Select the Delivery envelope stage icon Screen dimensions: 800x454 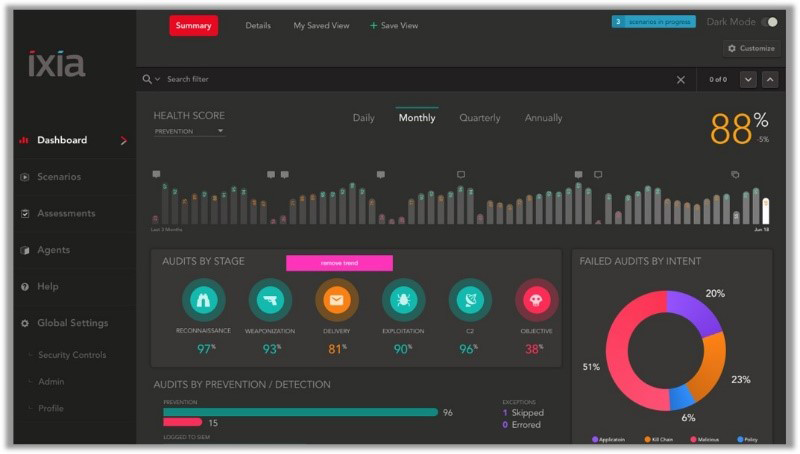pos(337,299)
